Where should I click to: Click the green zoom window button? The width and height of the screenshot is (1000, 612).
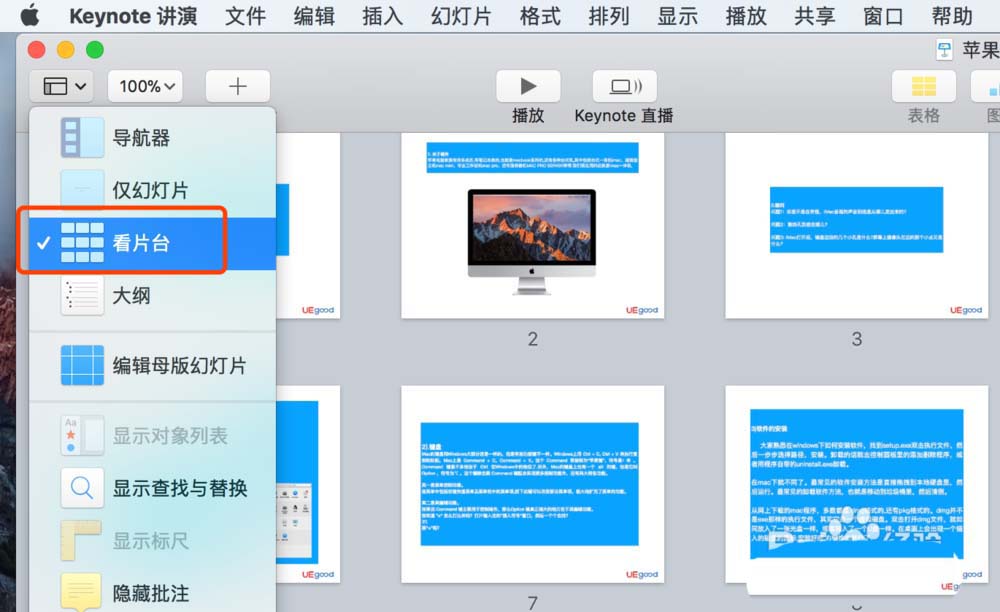click(95, 50)
